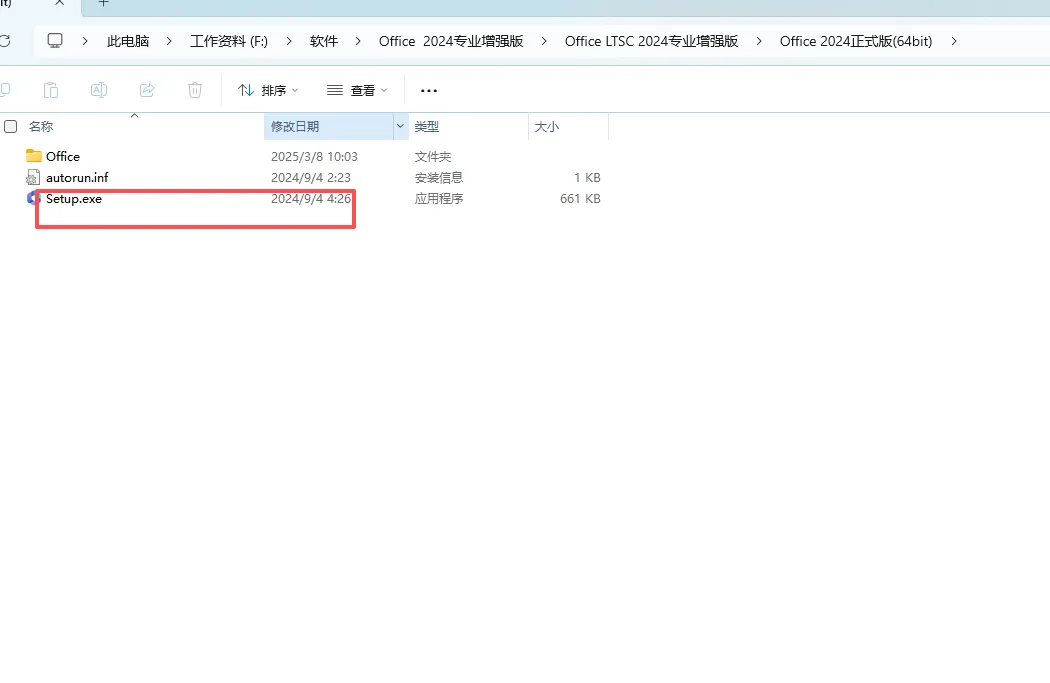Toggle the select-all checkbox in header
This screenshot has width=1050, height=683.
[11, 127]
